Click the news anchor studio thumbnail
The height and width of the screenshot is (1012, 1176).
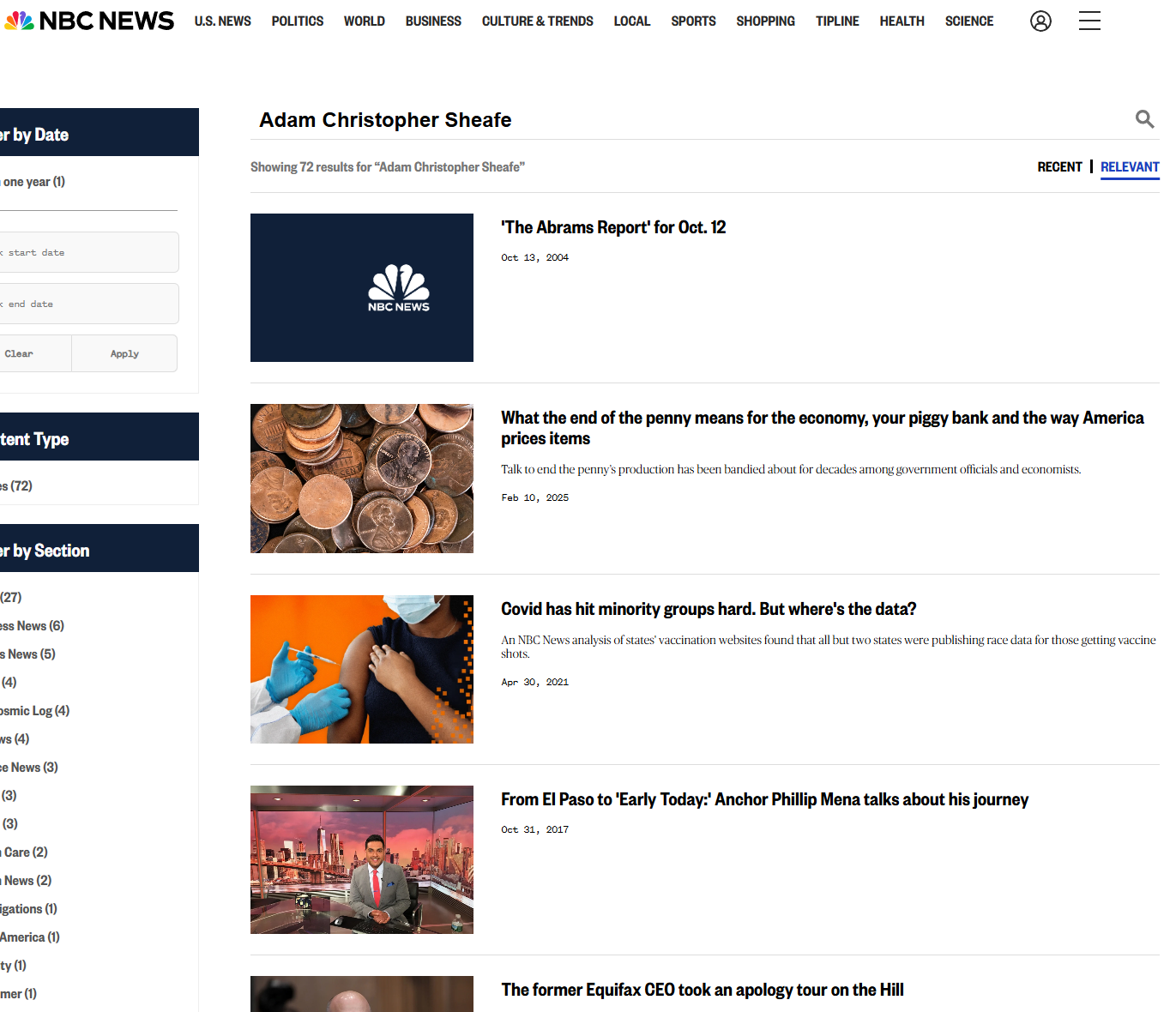362,859
